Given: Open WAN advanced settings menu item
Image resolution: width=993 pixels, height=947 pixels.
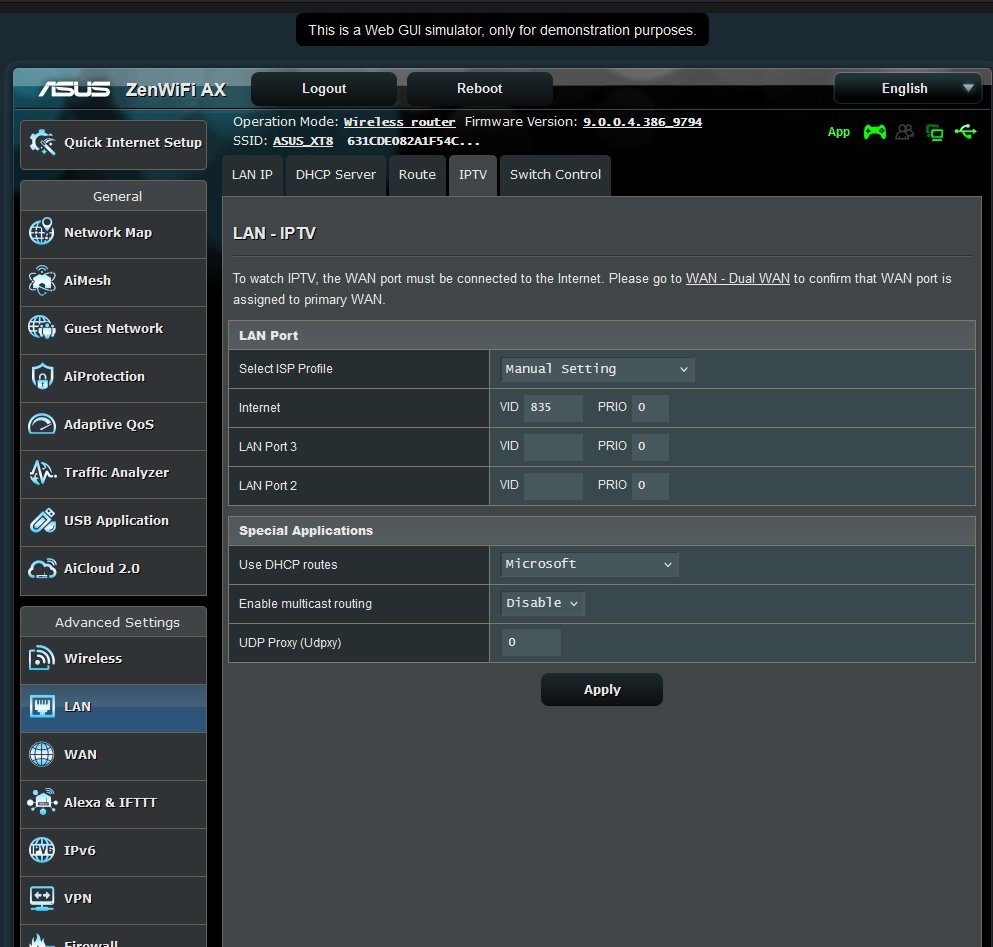Looking at the screenshot, I should [x=113, y=756].
